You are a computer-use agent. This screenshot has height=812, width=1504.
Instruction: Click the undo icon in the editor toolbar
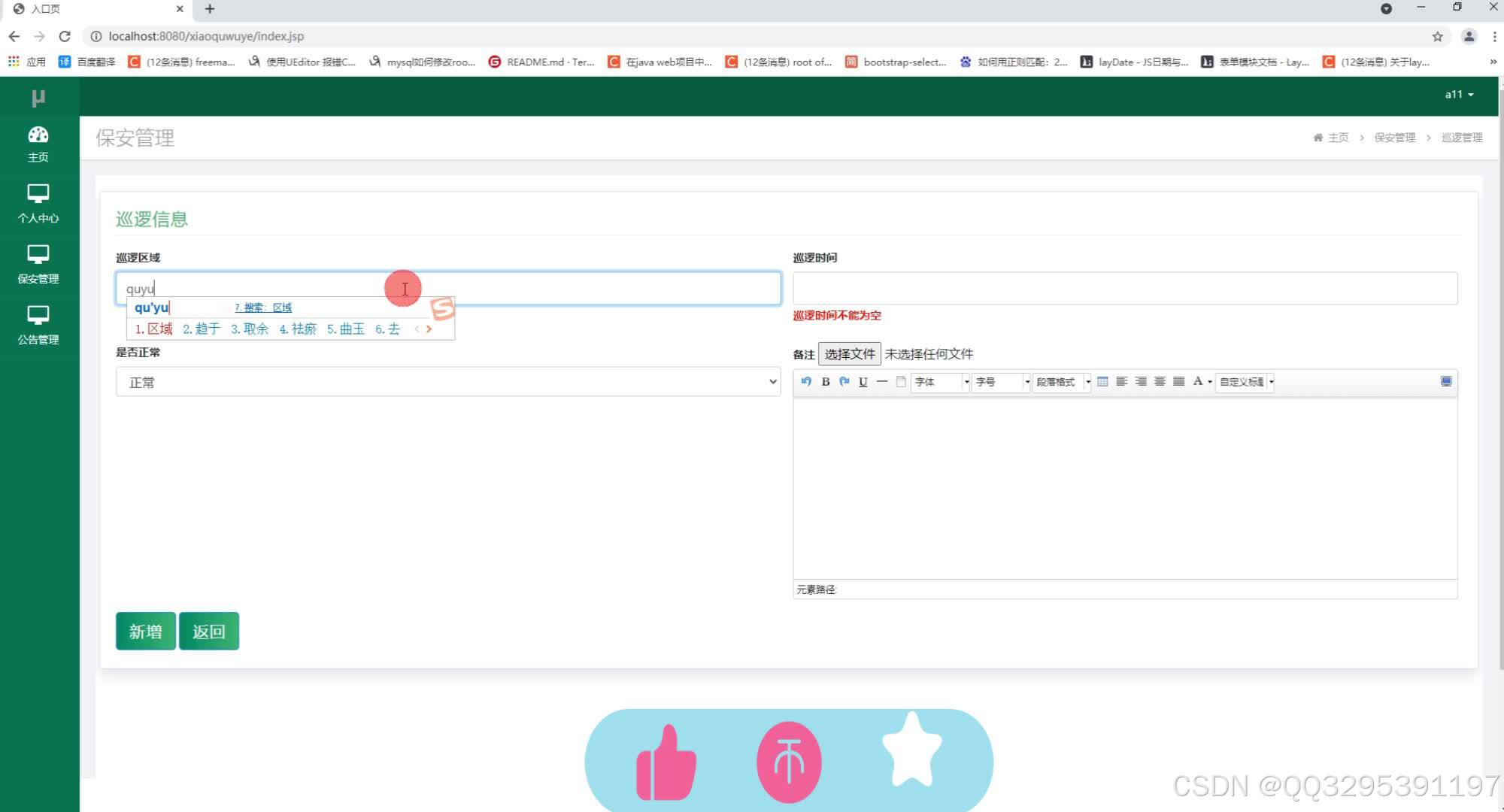pyautogui.click(x=806, y=381)
